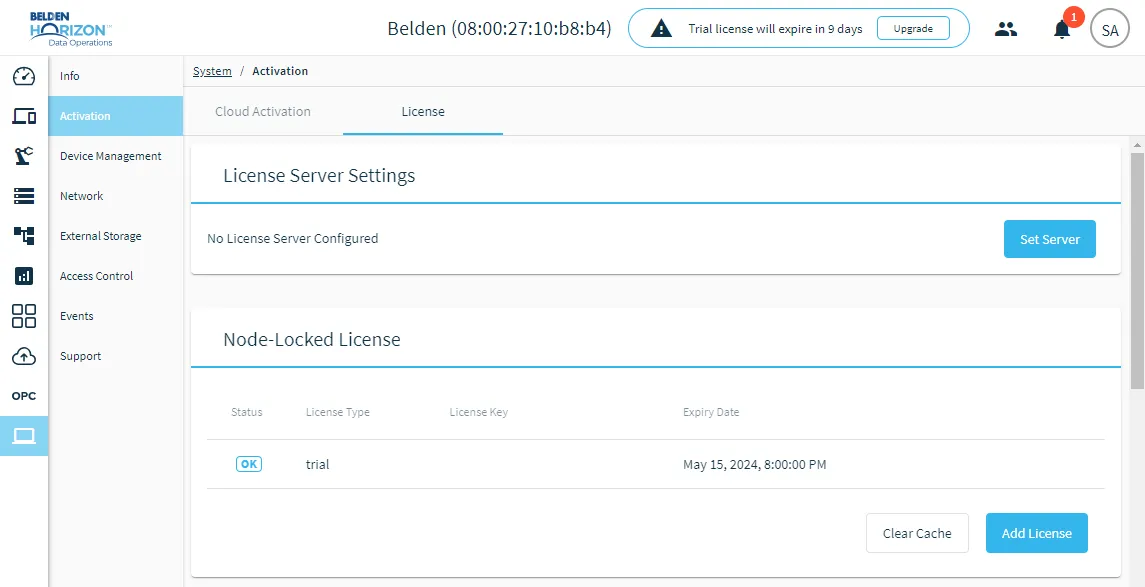This screenshot has height=587, width=1145.
Task: Open the cloud upload icon in sidebar
Action: 24,356
